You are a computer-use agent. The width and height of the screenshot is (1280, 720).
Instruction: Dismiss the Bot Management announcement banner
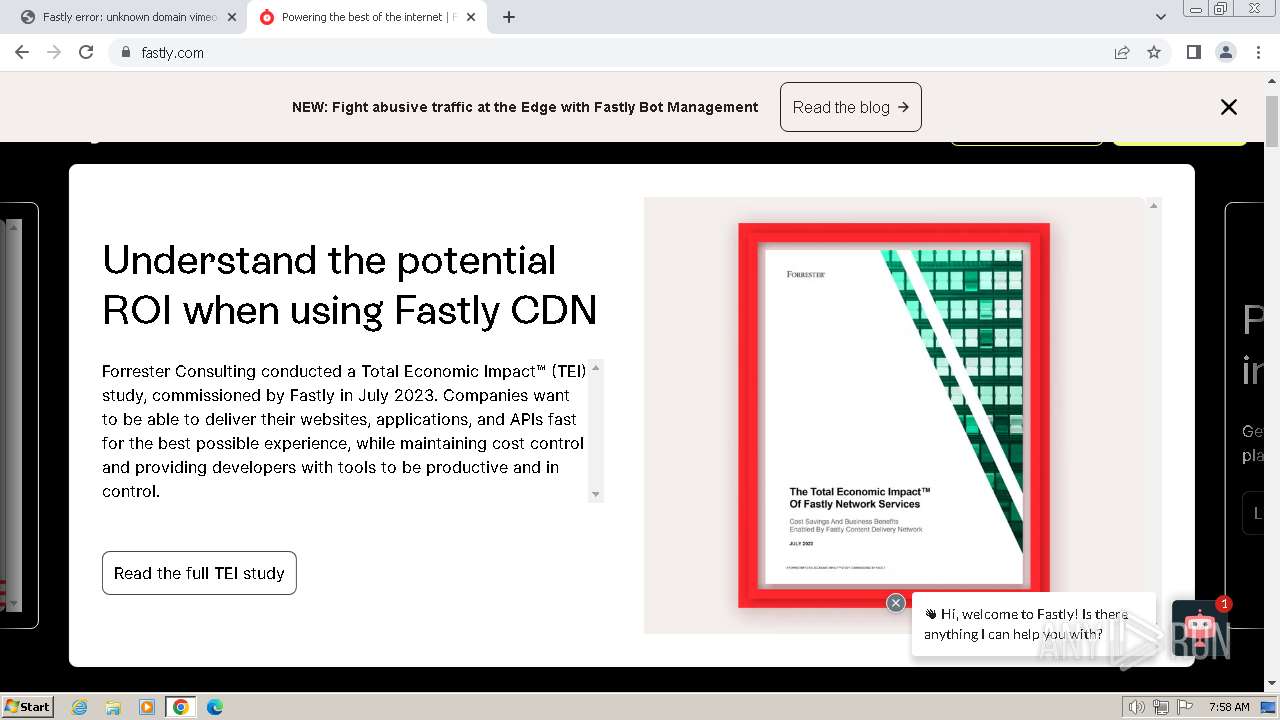(1229, 107)
